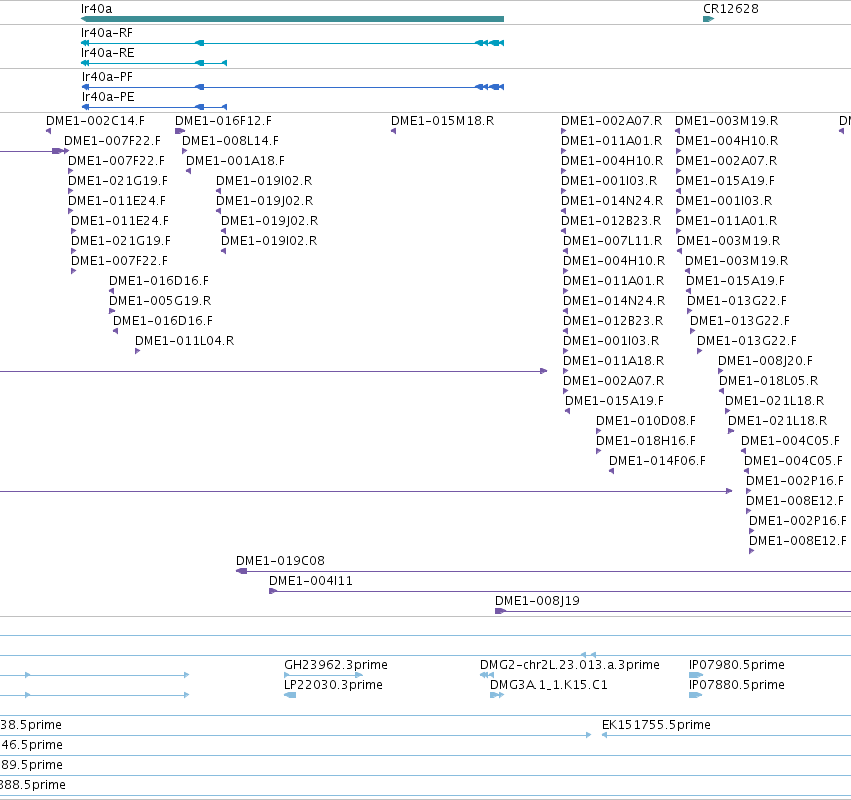Click the partially shown 46.5prime label

(31, 745)
